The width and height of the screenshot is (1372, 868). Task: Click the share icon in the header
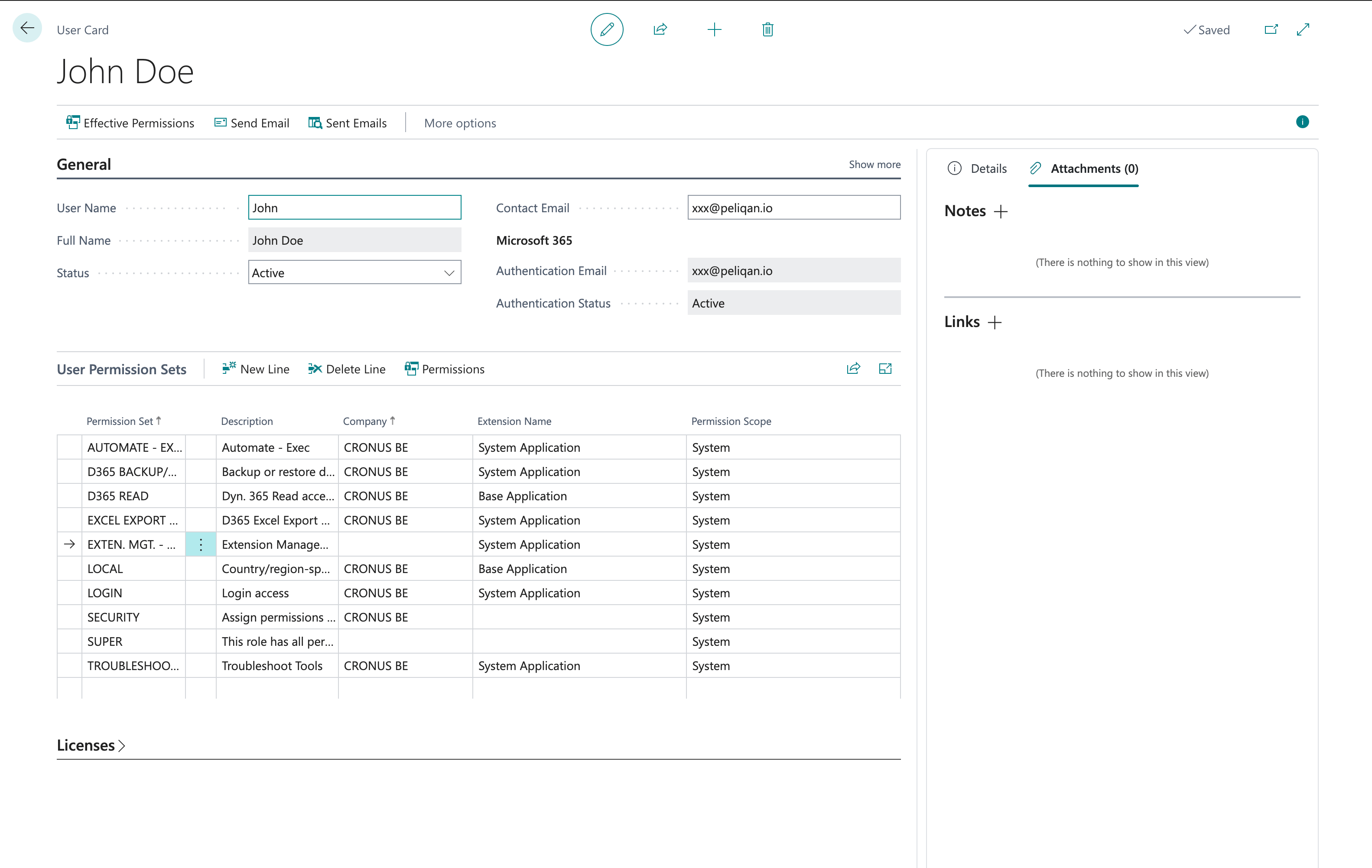coord(660,29)
